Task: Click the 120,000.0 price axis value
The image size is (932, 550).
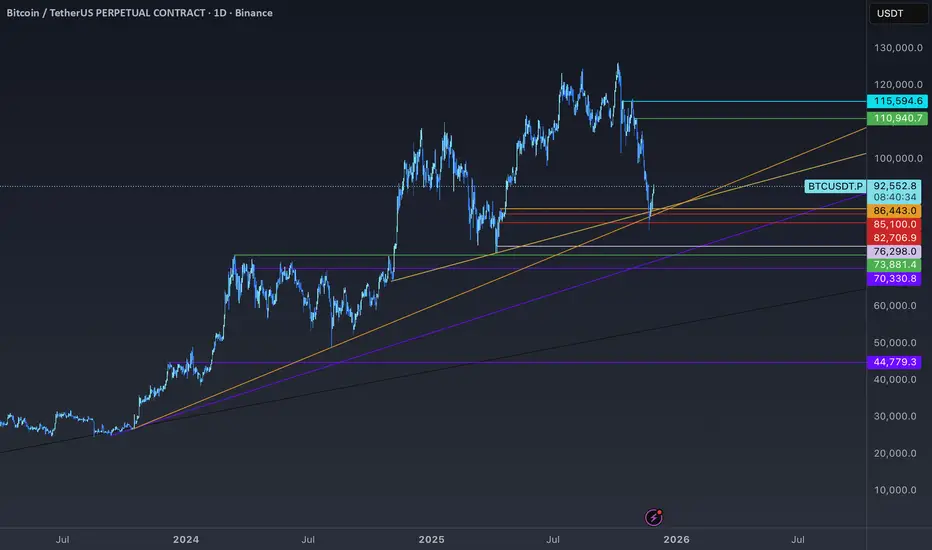Action: tap(898, 84)
